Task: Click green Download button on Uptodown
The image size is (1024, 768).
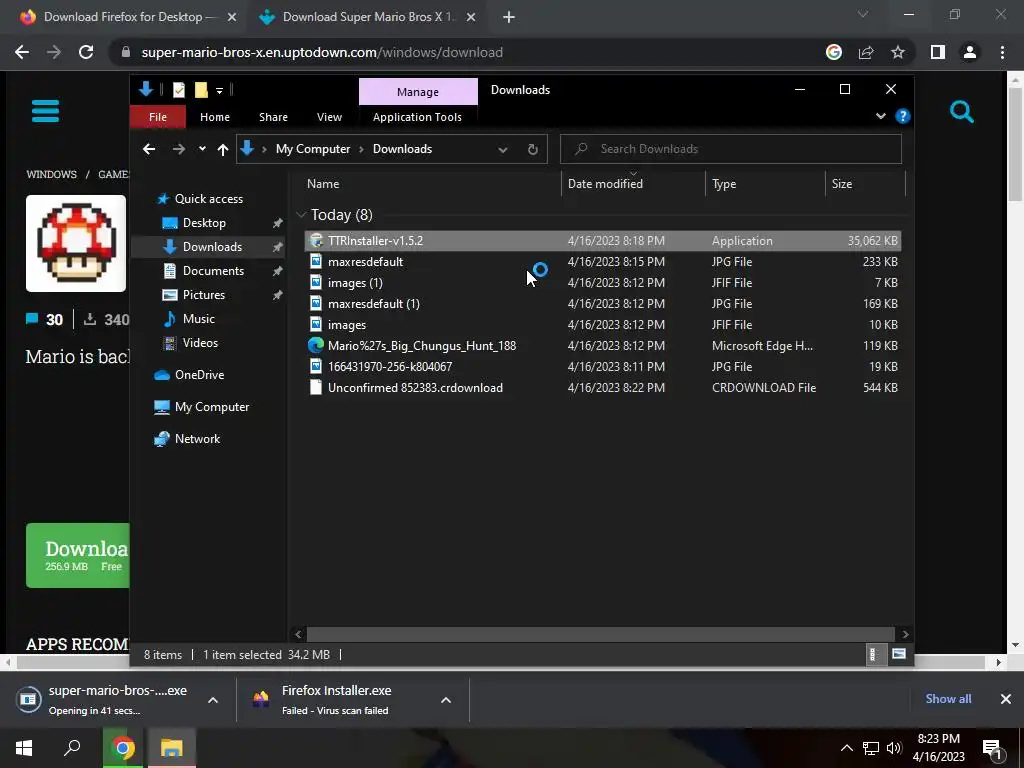Action: point(78,555)
